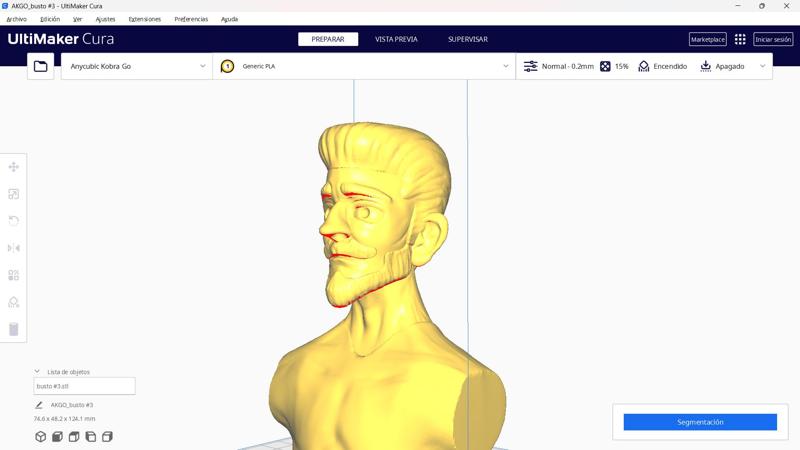Viewport: 800px width, 450px height.
Task: Expand the Generic PLA material dropdown
Action: click(506, 66)
